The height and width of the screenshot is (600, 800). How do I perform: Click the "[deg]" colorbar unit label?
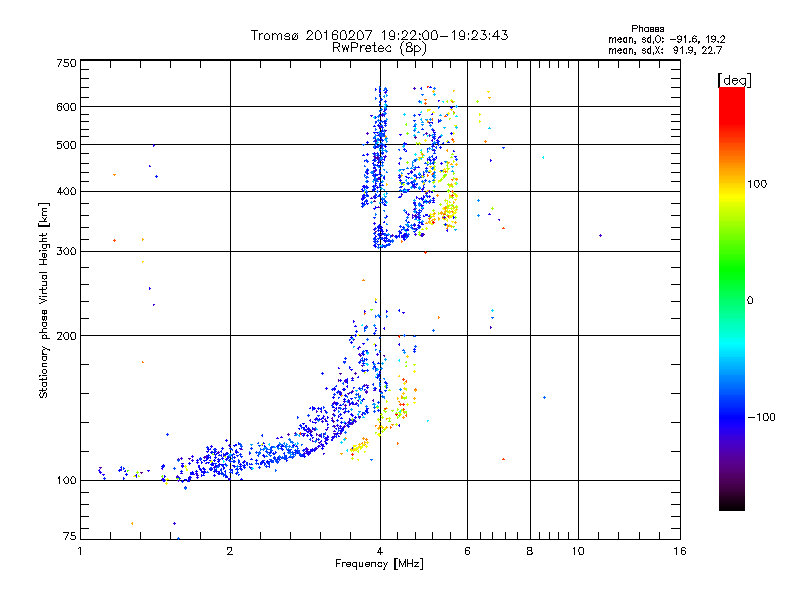click(734, 80)
